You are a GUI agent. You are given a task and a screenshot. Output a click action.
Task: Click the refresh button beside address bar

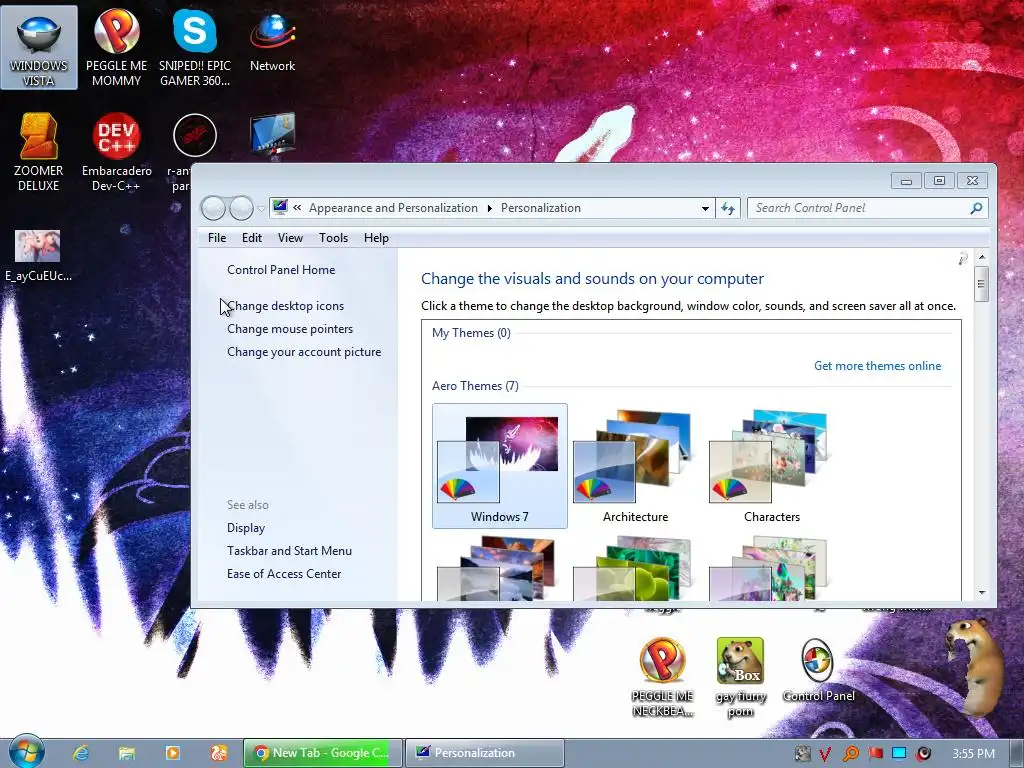(x=728, y=208)
